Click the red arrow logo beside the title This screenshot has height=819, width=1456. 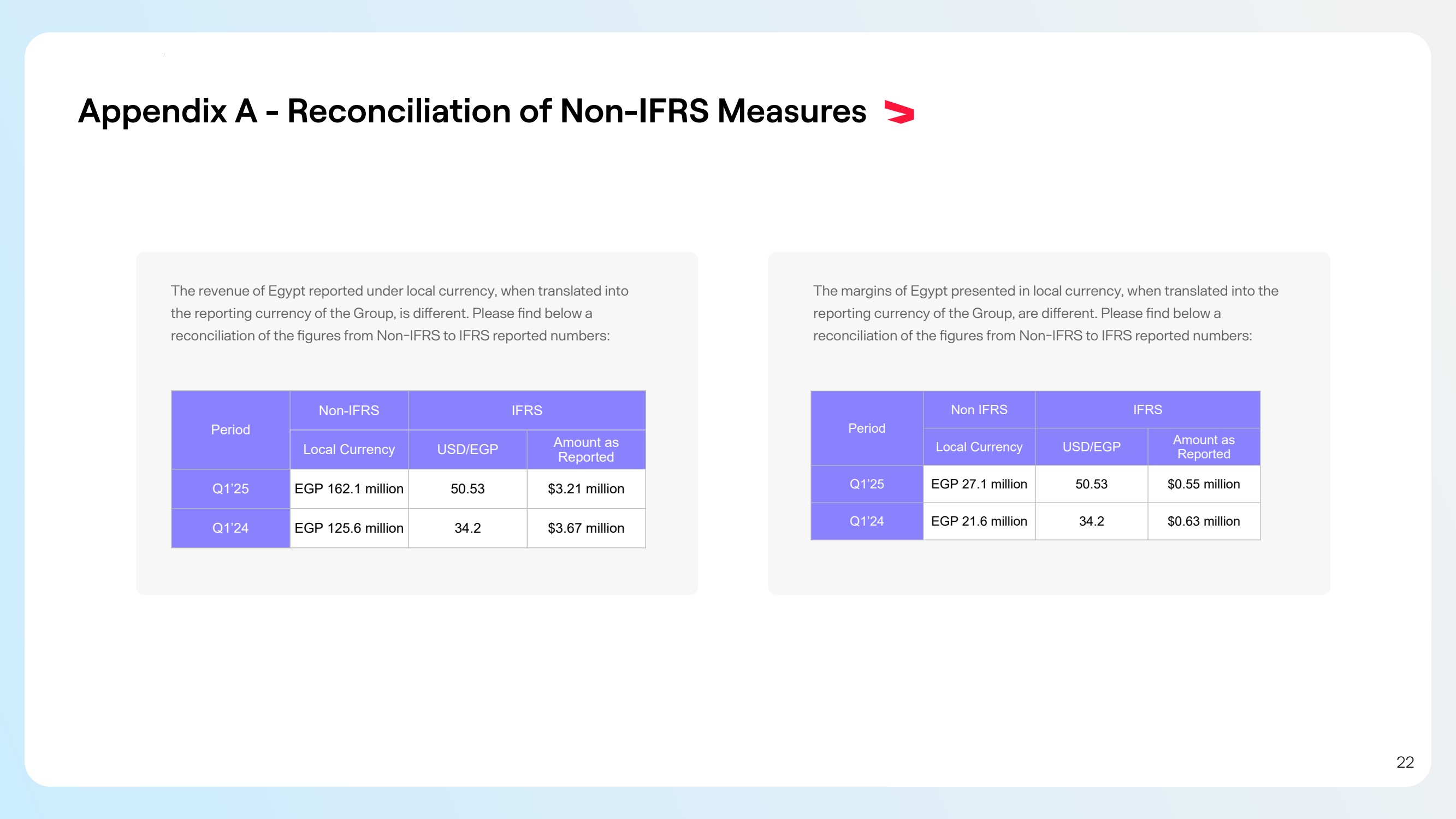[x=899, y=111]
